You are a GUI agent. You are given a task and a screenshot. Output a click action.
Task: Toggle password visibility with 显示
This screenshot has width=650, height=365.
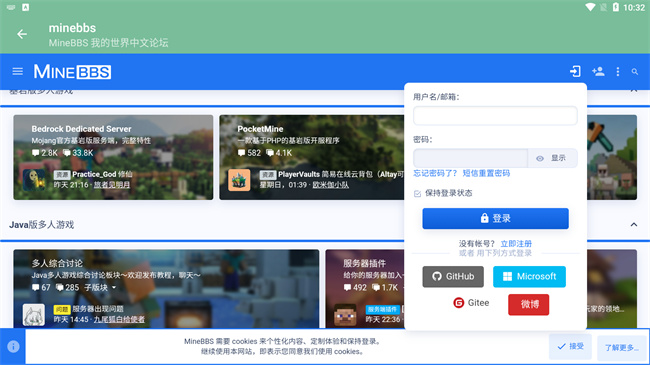tap(552, 158)
